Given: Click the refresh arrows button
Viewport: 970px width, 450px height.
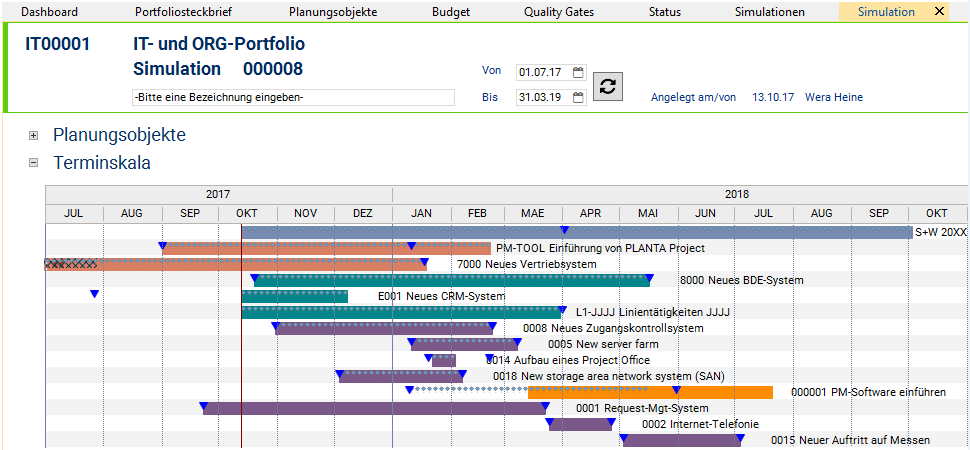Looking at the screenshot, I should tap(608, 86).
